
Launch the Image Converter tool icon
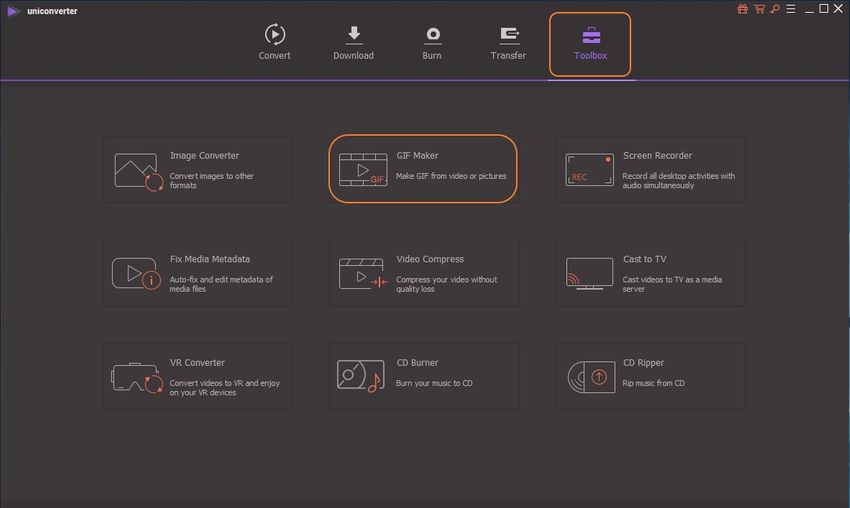click(138, 171)
